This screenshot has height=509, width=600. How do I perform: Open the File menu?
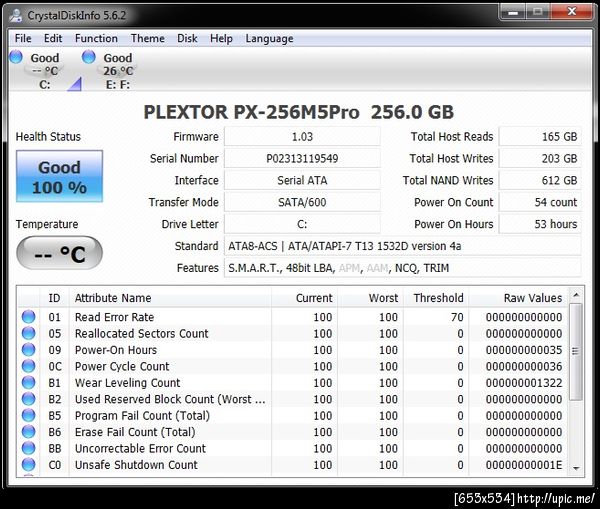click(23, 39)
